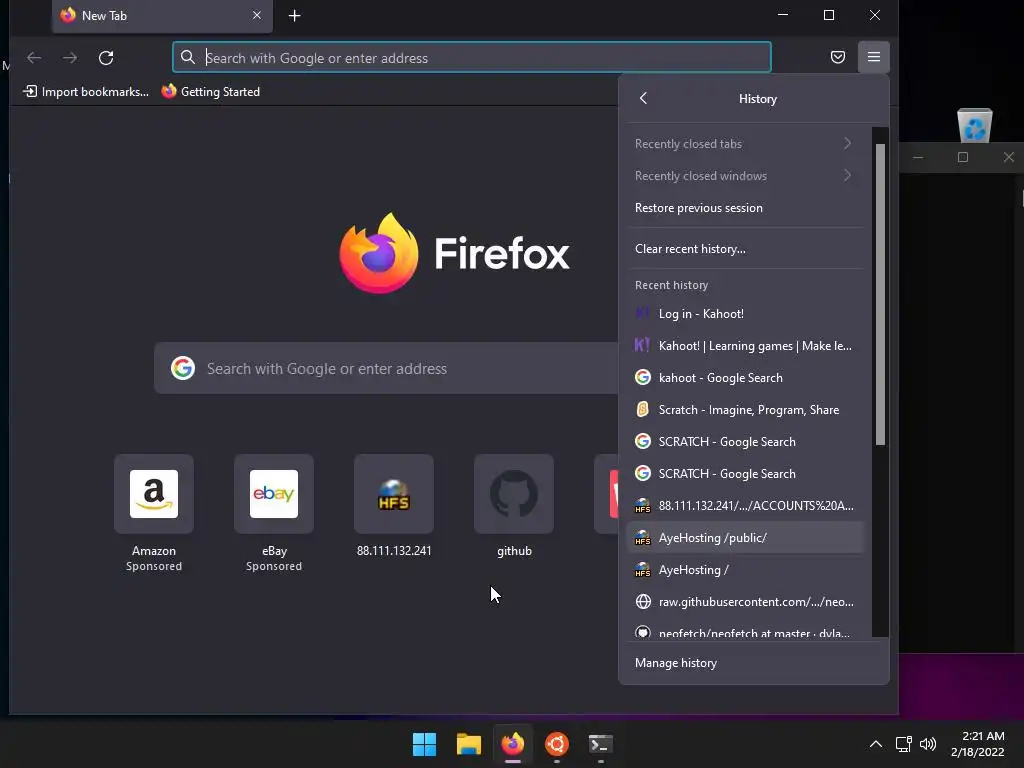
Task: Expand Recently closed windows
Action: [x=745, y=176]
